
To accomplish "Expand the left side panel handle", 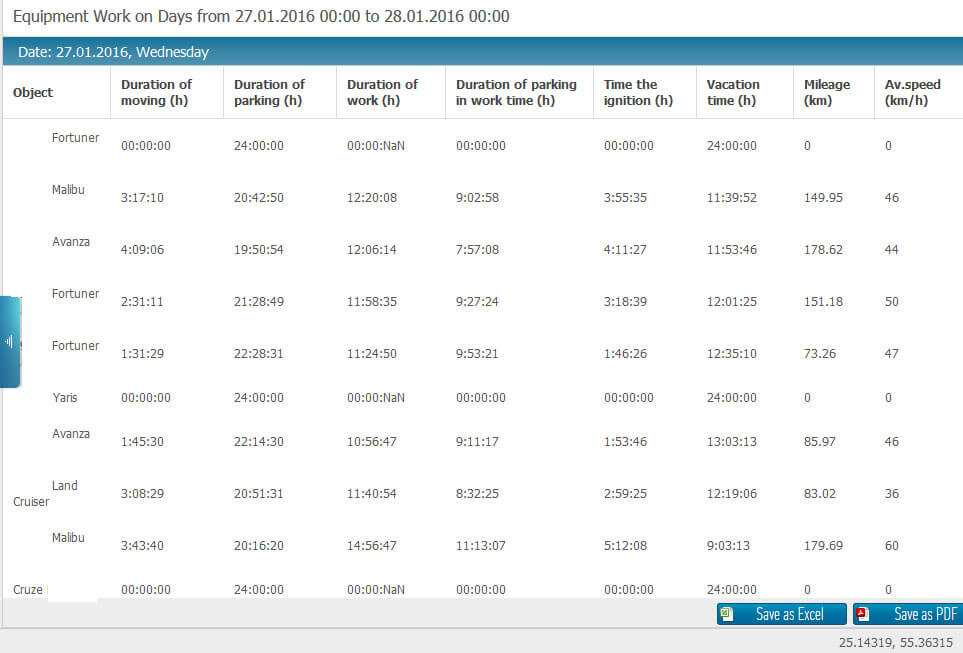I will pos(10,342).
